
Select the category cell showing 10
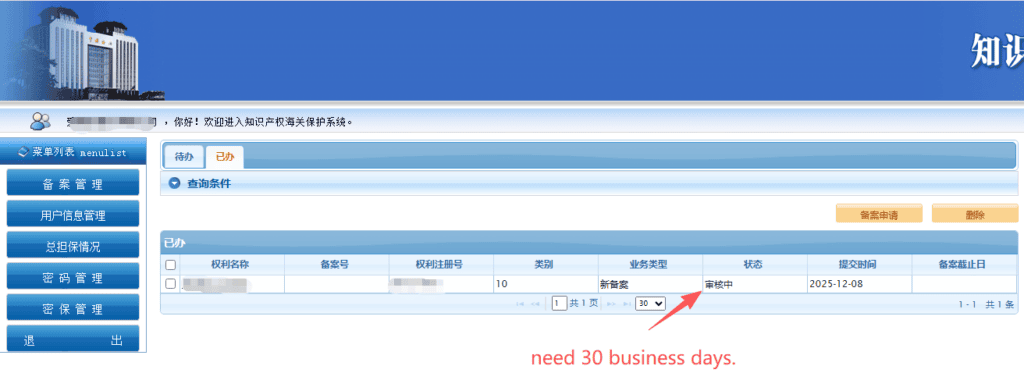click(546, 284)
